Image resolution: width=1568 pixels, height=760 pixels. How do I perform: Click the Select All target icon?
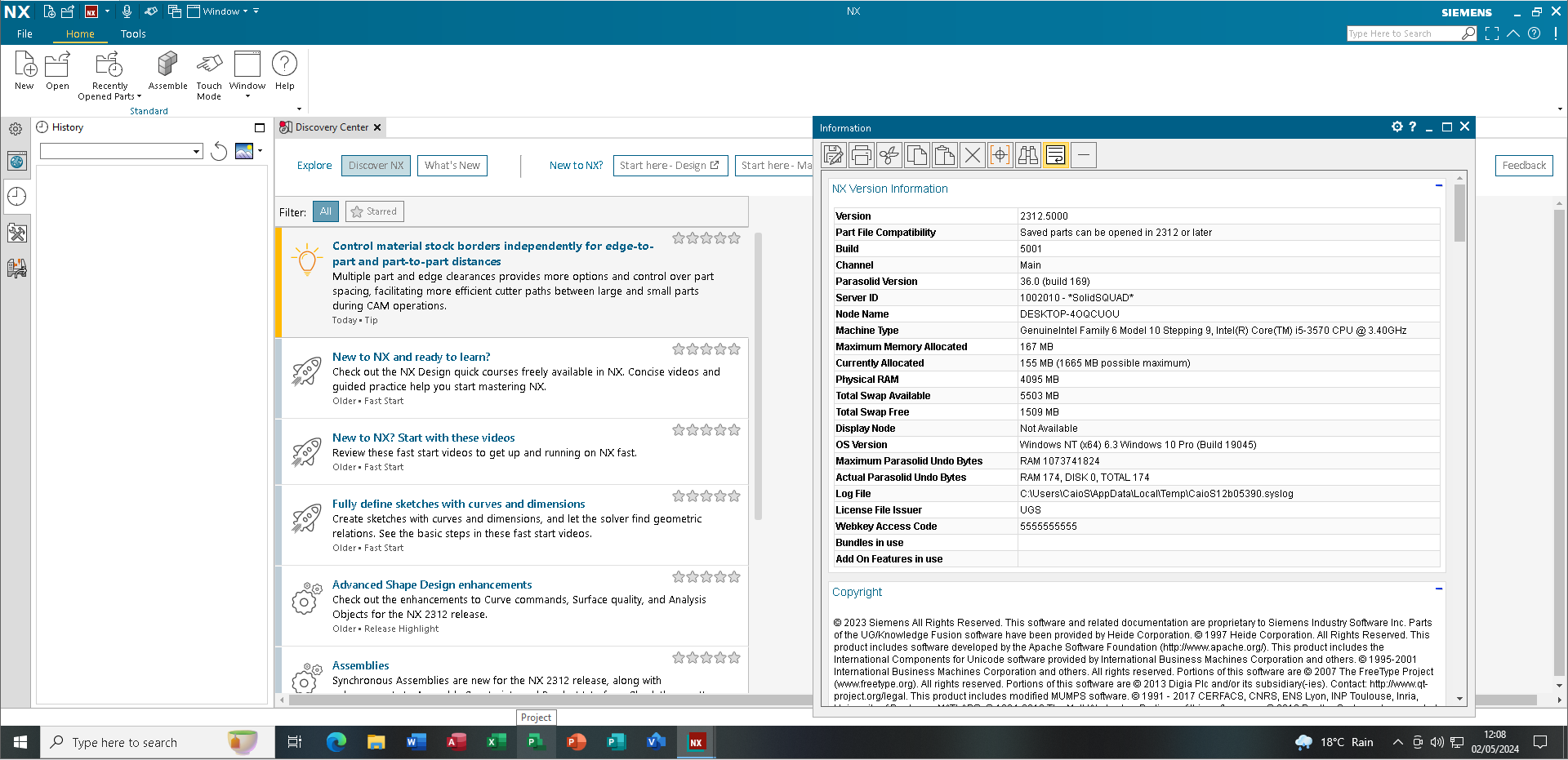click(1000, 155)
